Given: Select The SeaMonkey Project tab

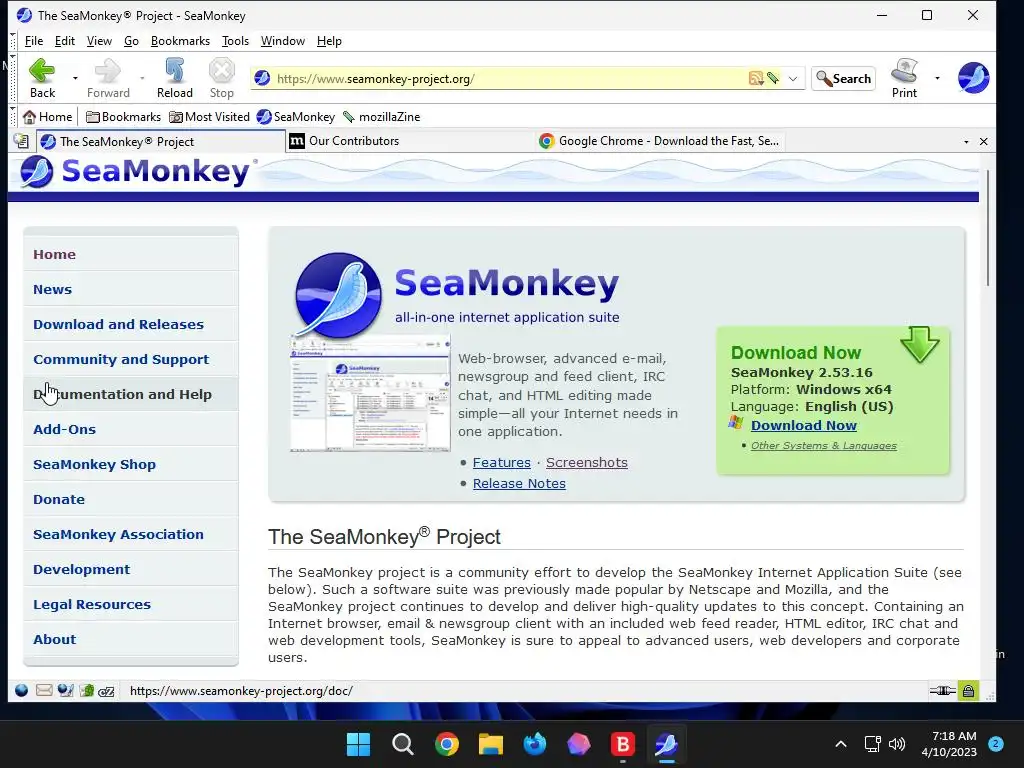Looking at the screenshot, I should [x=160, y=141].
